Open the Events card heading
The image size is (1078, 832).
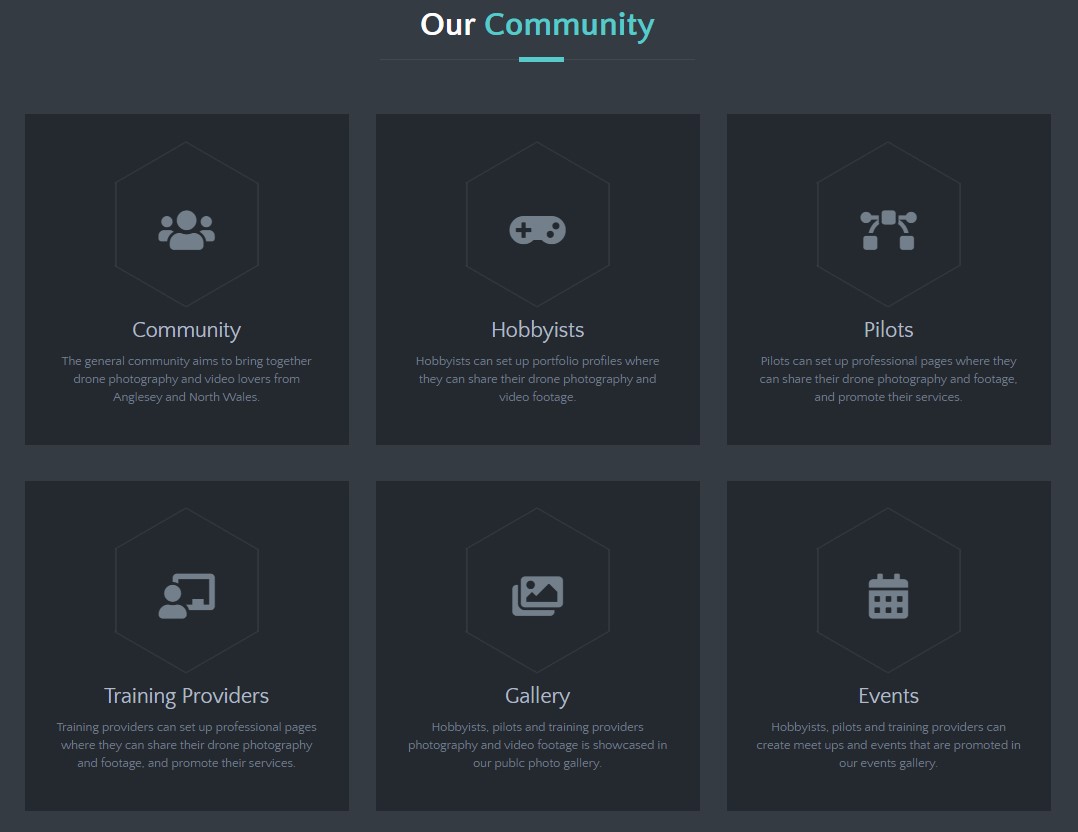point(888,696)
